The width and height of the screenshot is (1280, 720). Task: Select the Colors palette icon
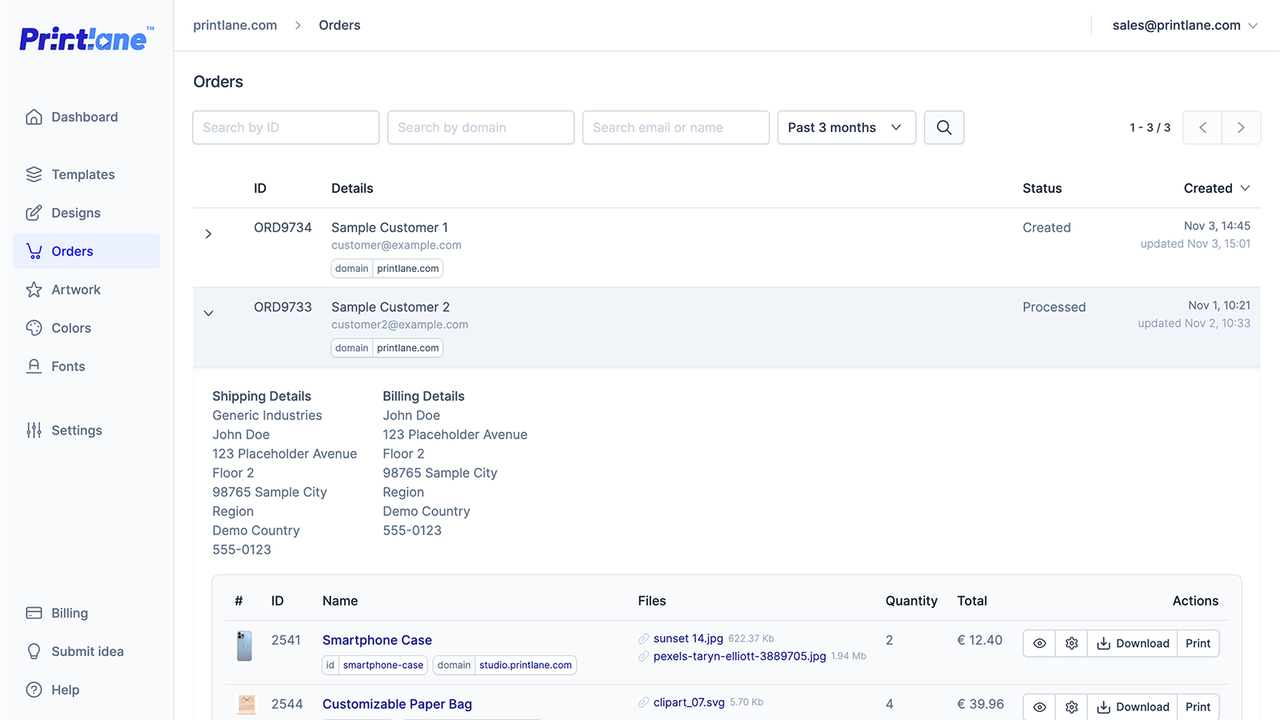click(32, 327)
